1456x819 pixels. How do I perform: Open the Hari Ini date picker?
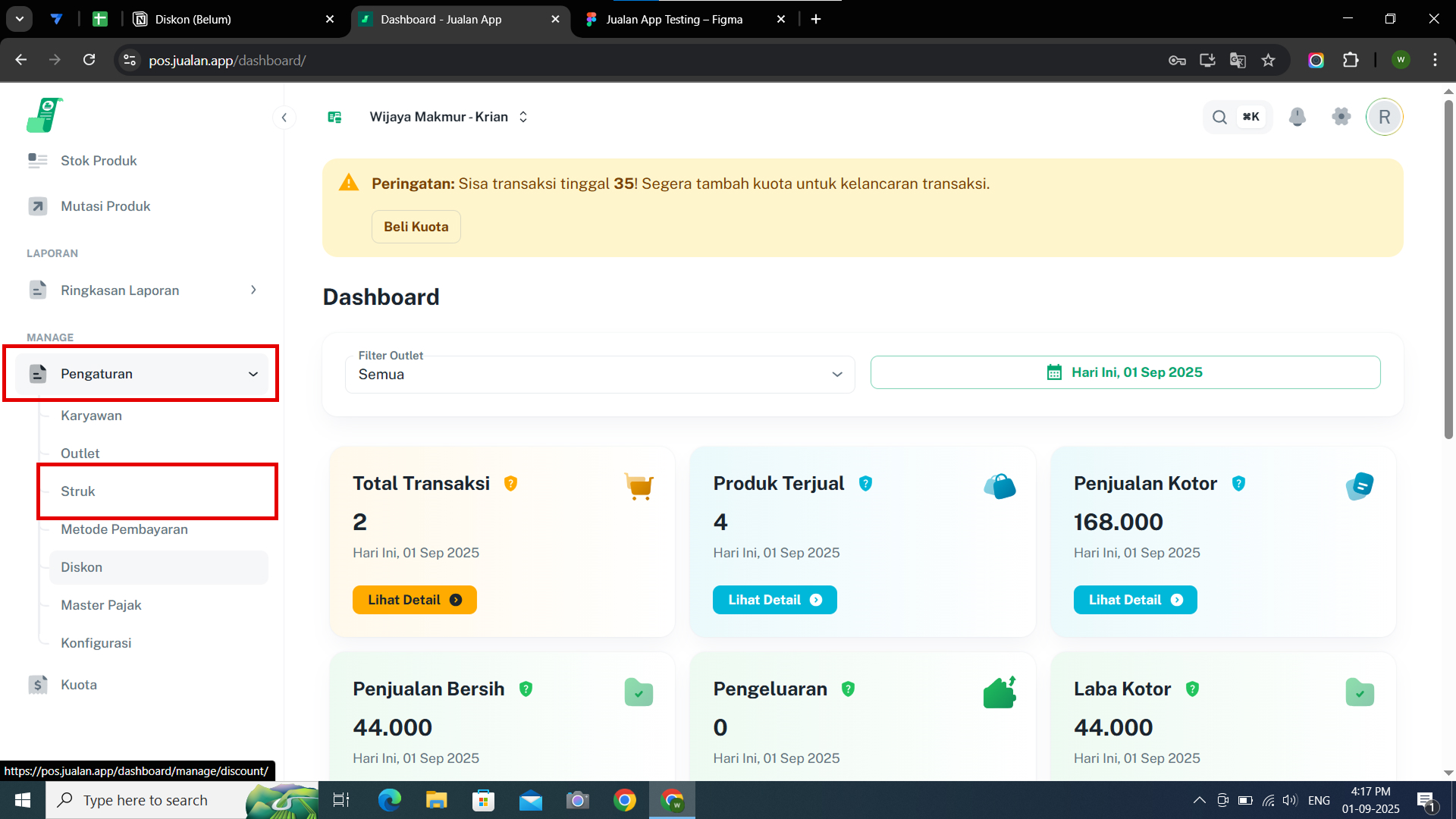point(1125,372)
